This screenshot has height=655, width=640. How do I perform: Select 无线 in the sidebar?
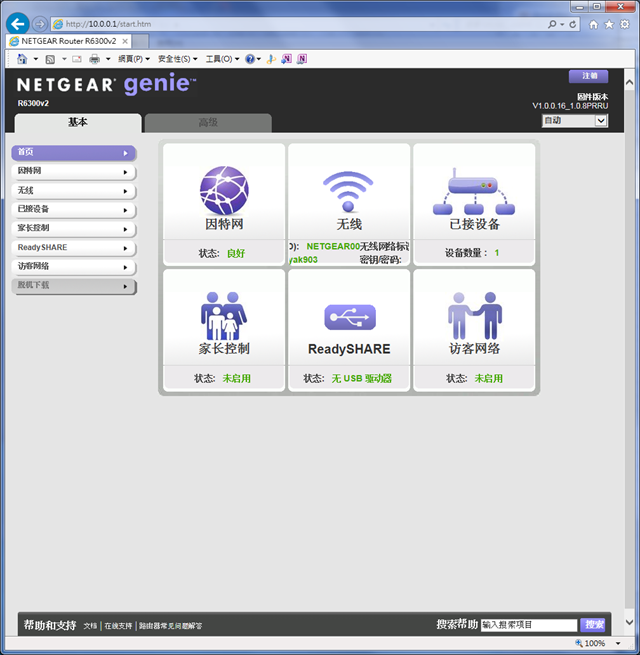[74, 191]
